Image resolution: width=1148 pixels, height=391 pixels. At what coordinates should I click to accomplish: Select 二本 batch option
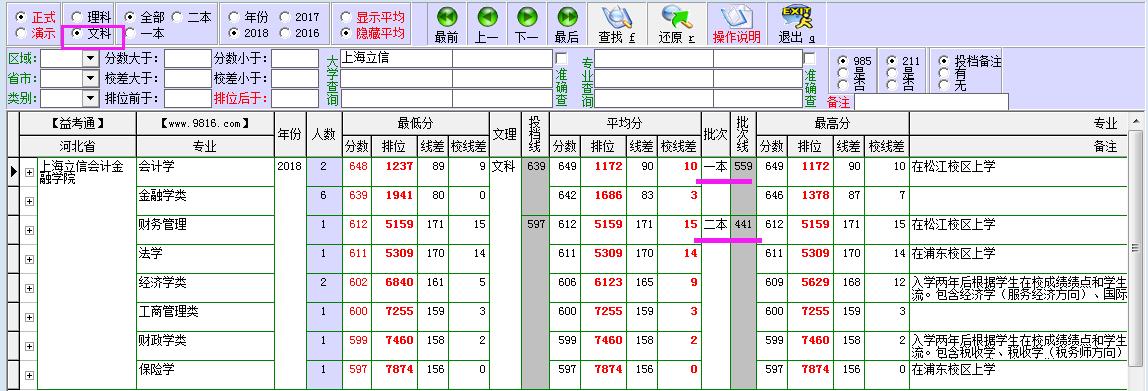click(x=176, y=17)
